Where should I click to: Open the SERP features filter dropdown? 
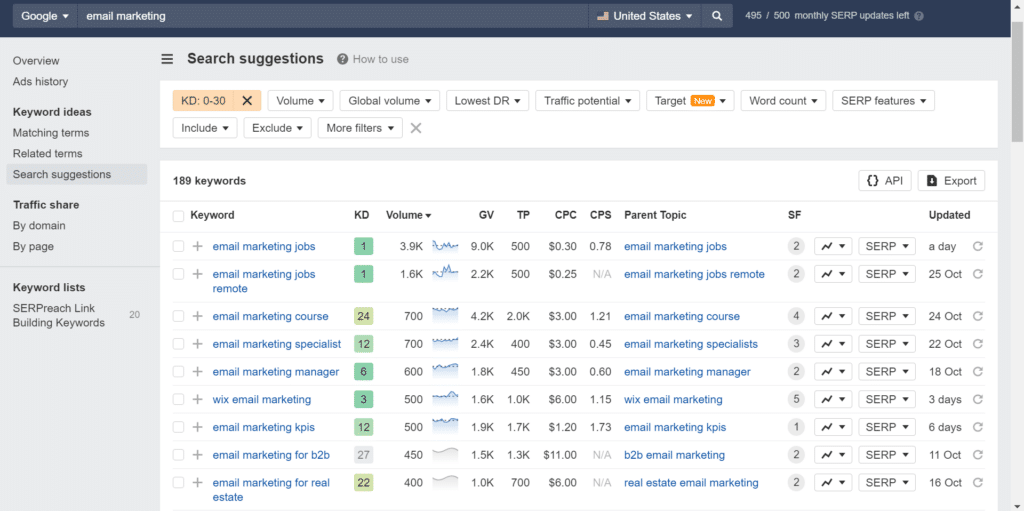coord(883,101)
